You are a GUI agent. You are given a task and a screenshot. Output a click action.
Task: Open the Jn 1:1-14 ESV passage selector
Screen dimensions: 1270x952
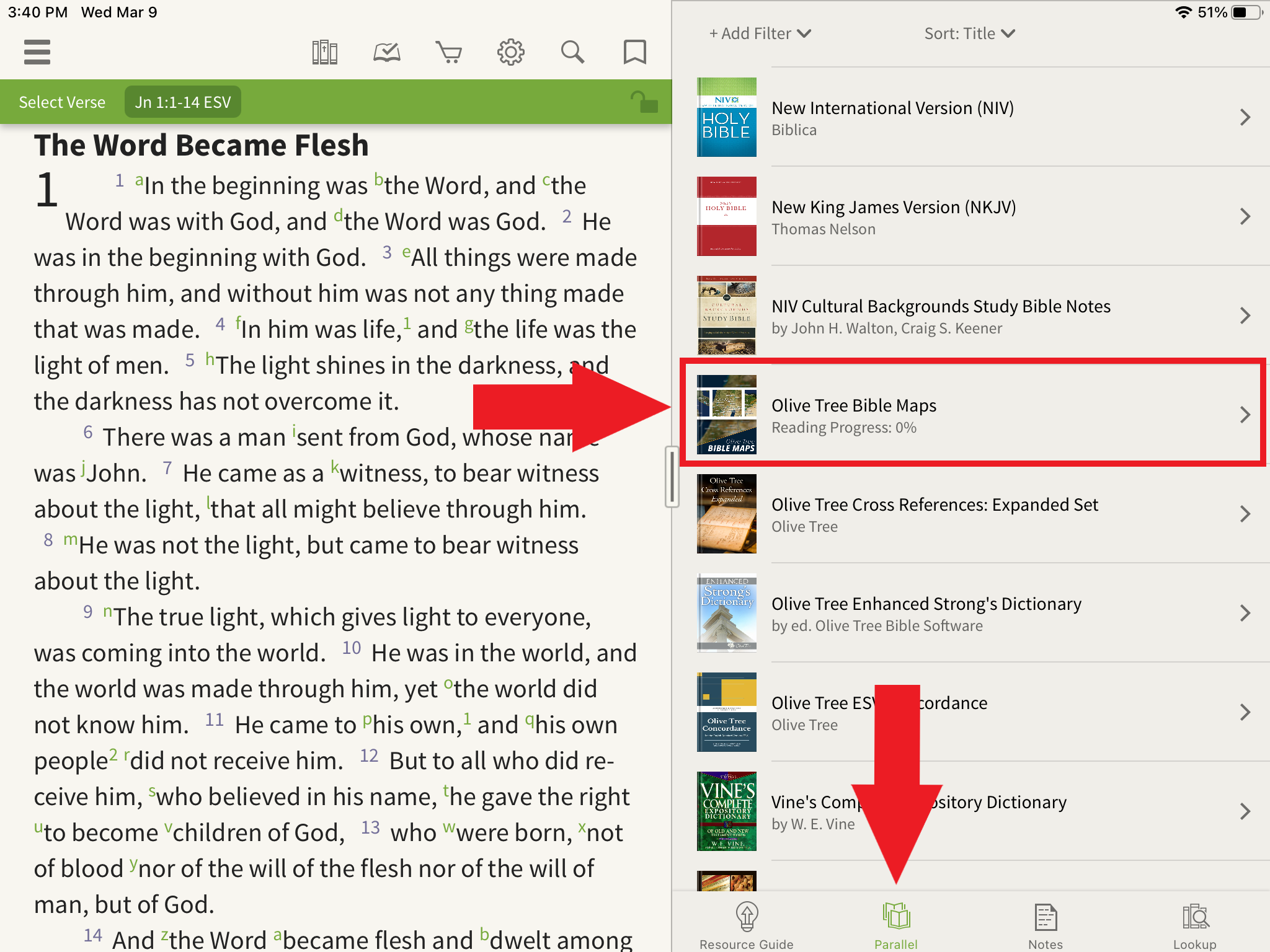coord(183,102)
